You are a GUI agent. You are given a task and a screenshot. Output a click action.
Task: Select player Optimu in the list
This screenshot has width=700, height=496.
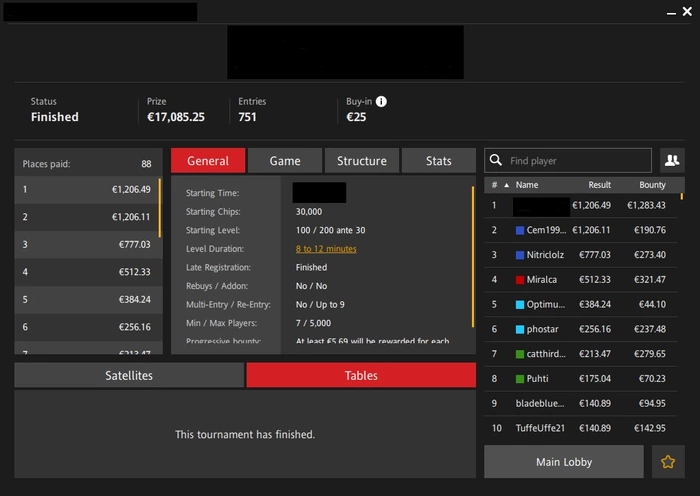coord(580,304)
